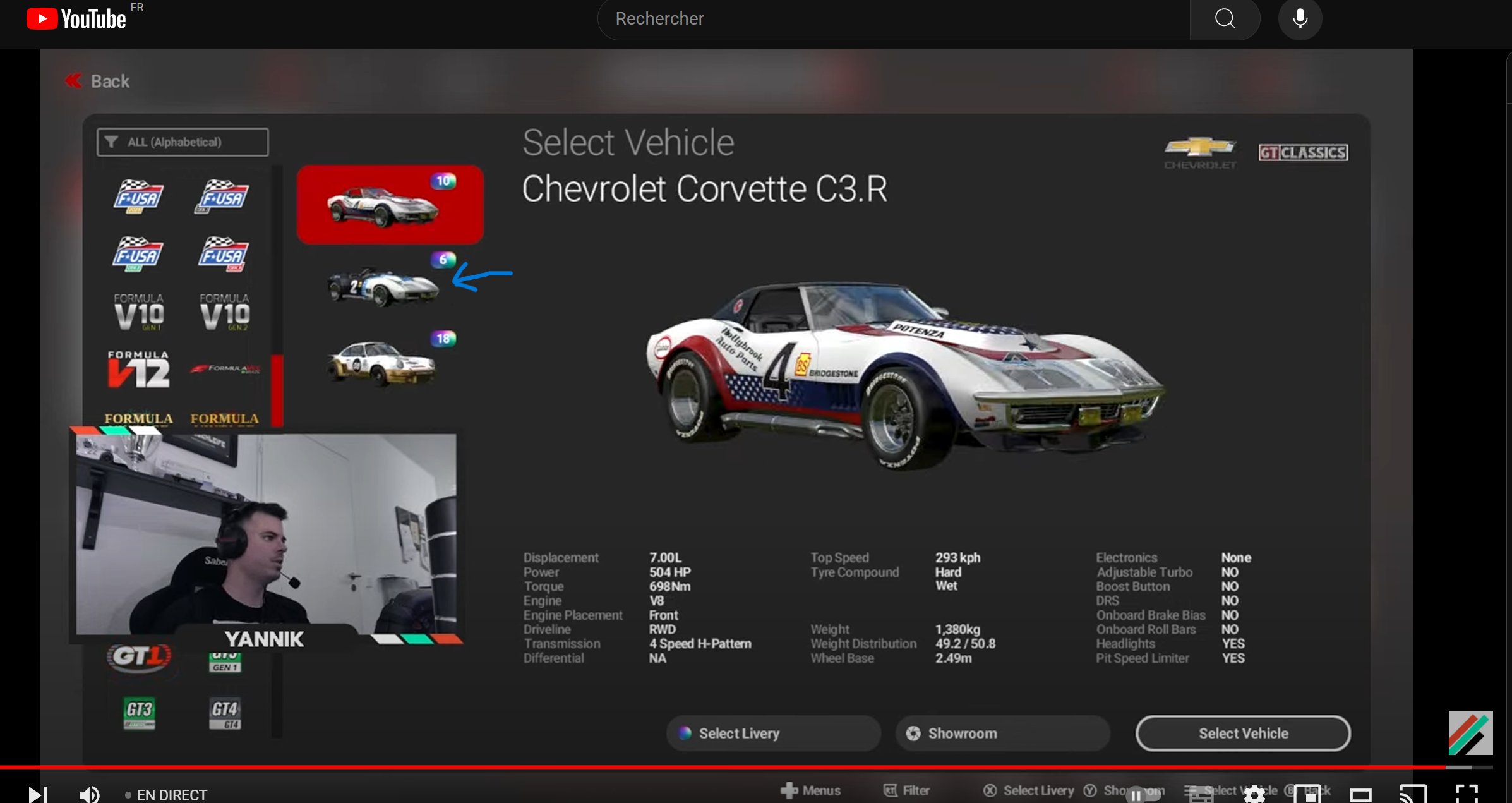Open Select Livery

tap(773, 734)
